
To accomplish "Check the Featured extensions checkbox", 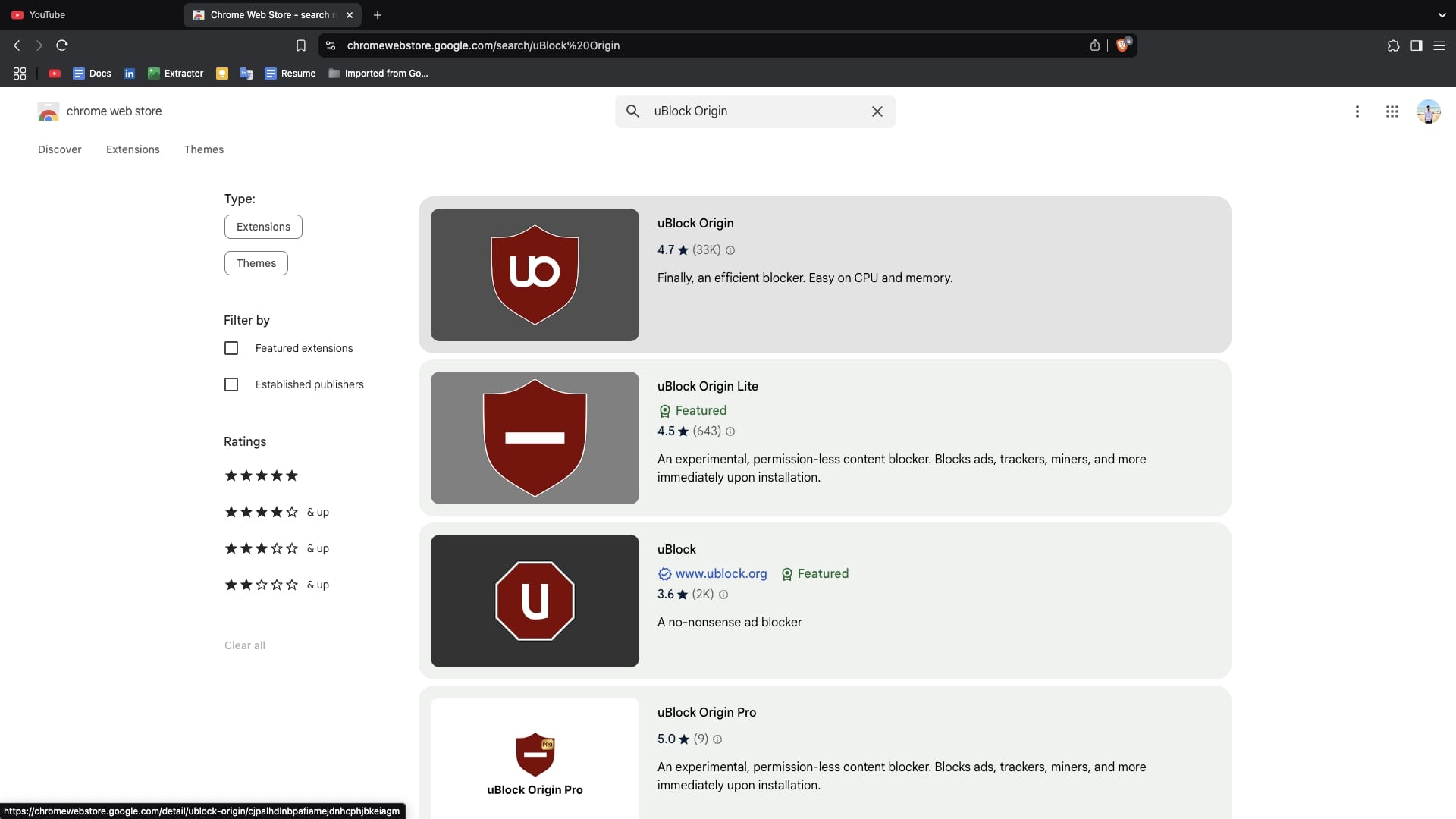I will pyautogui.click(x=231, y=348).
